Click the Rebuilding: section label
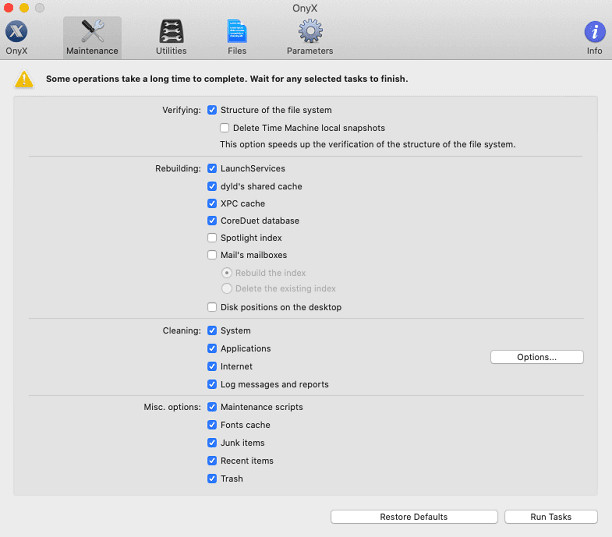 (x=178, y=169)
